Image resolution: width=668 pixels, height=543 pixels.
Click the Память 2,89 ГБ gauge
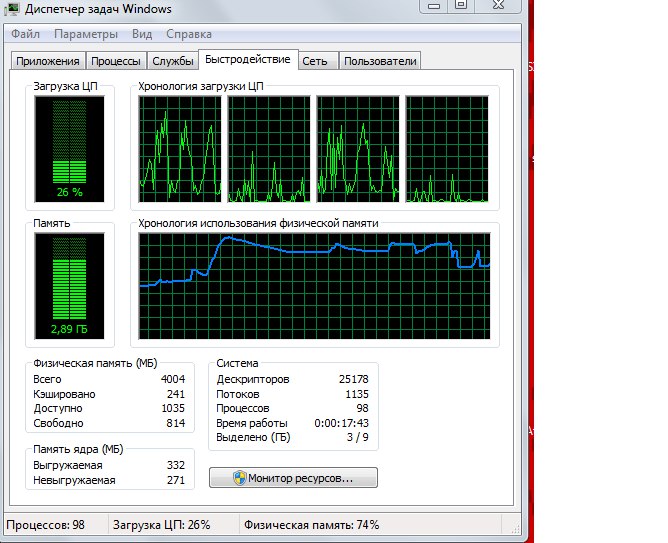tap(69, 286)
